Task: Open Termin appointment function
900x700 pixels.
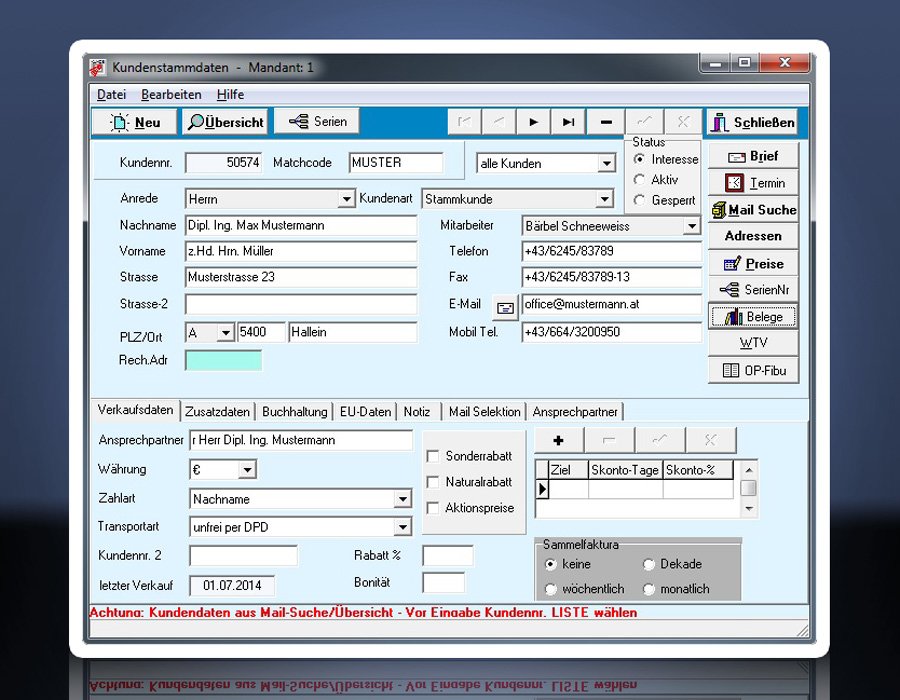Action: [753, 183]
